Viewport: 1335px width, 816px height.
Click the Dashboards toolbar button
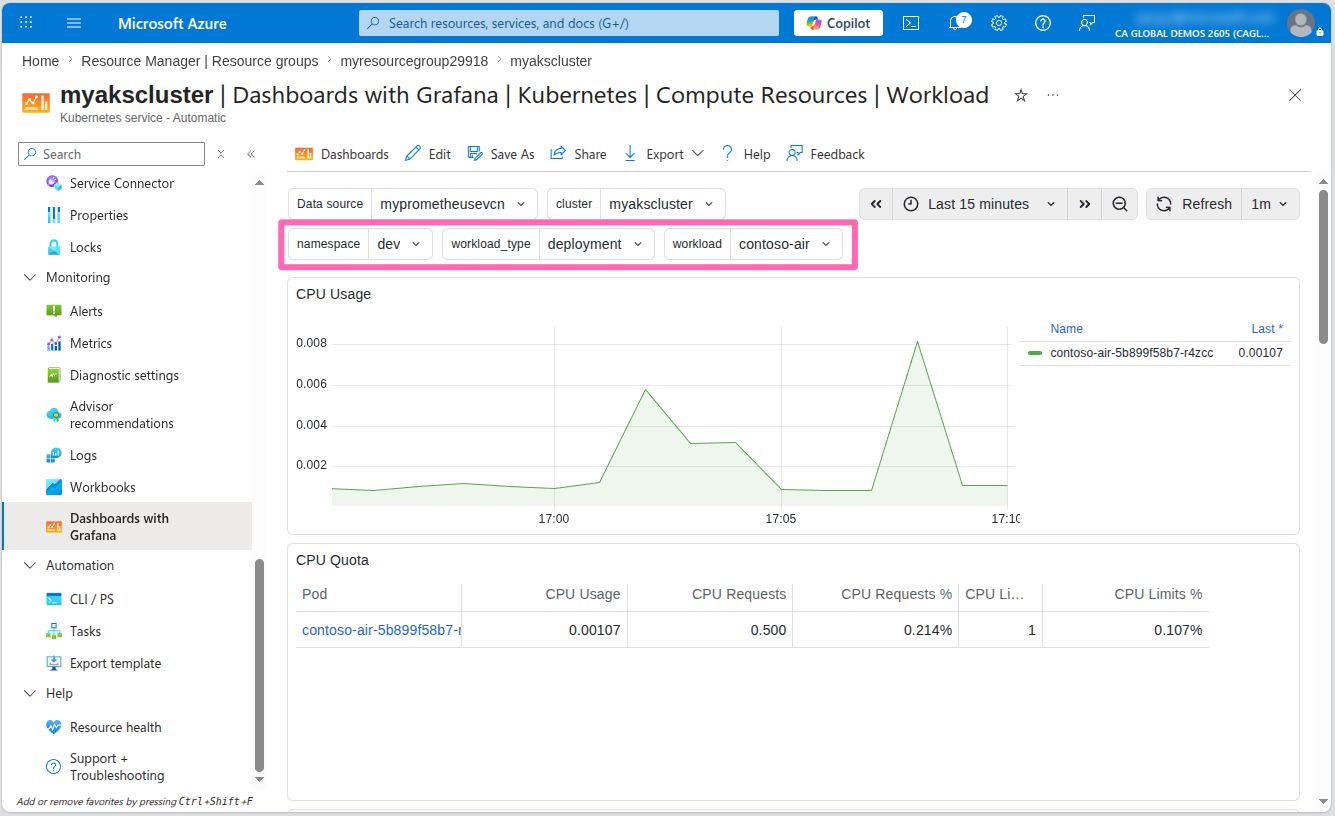(341, 154)
